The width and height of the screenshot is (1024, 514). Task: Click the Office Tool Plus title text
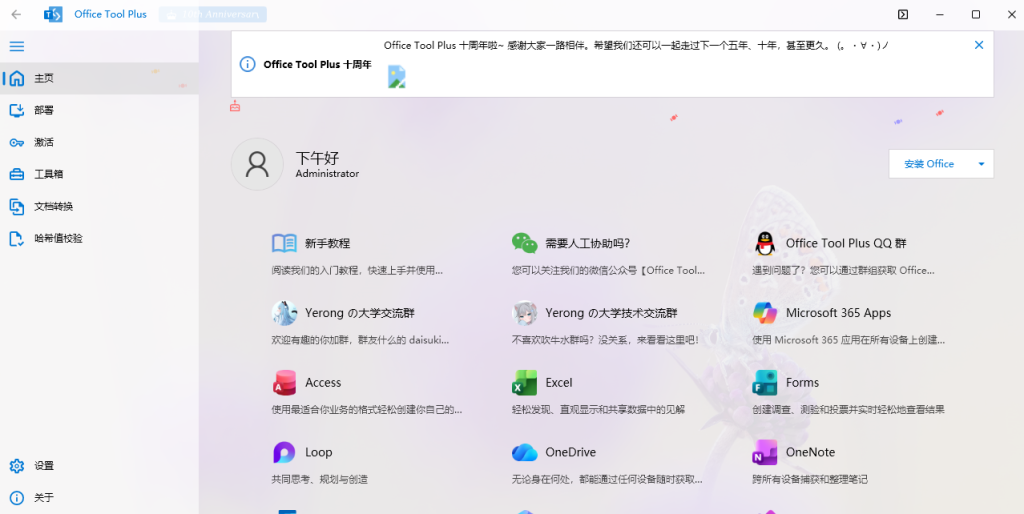pyautogui.click(x=110, y=14)
